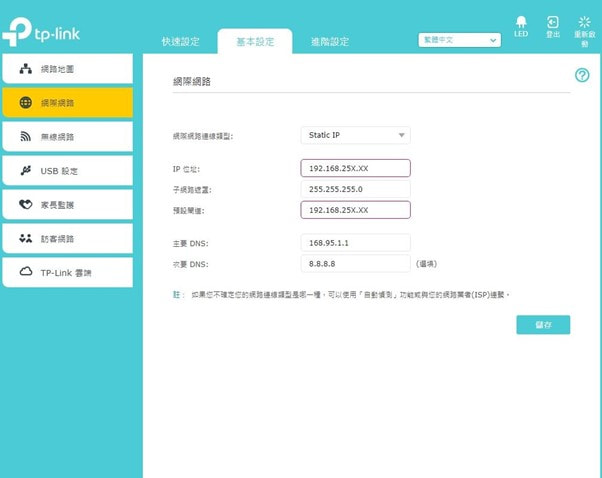
Task: Click the primary DNS field 168.95.1.1
Action: click(x=356, y=243)
